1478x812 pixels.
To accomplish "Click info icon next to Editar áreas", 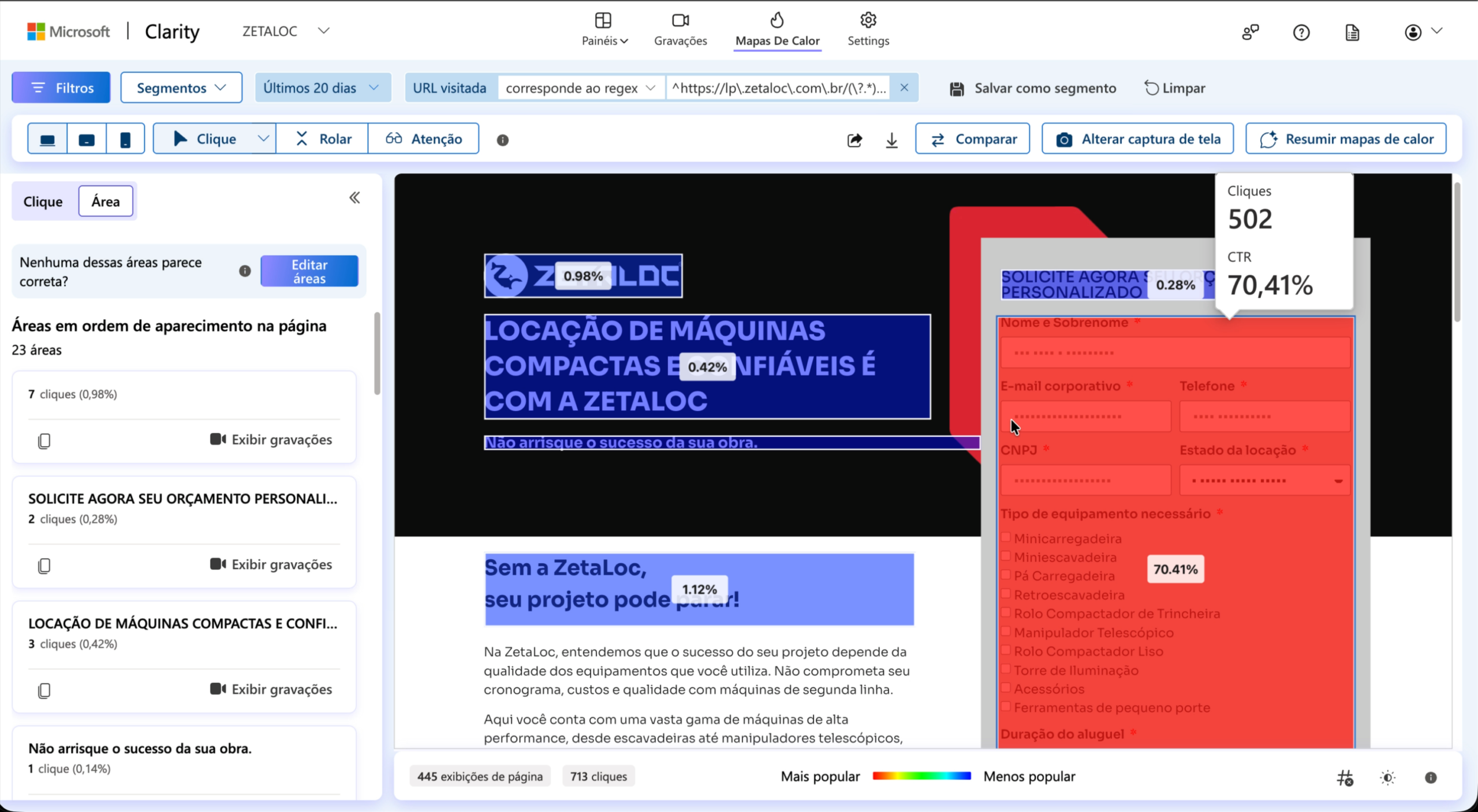I will 245,271.
